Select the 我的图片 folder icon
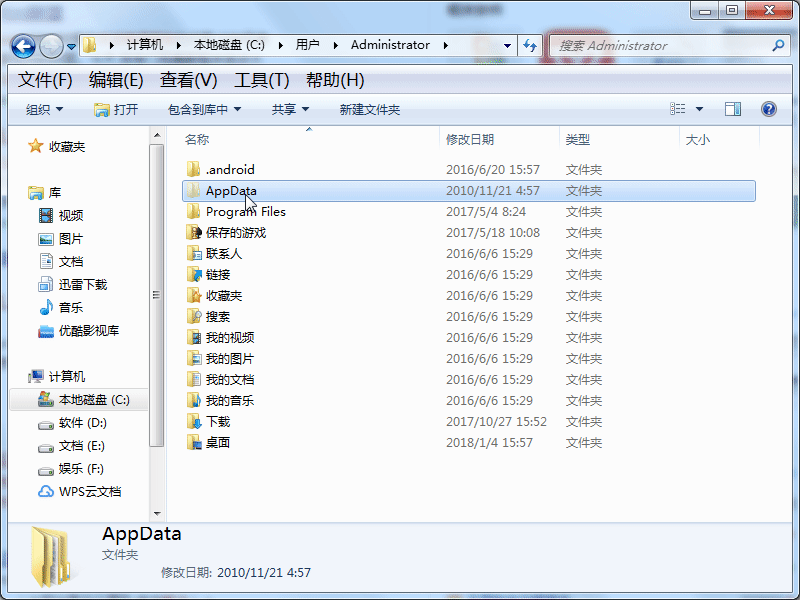The height and width of the screenshot is (600, 800). pos(193,358)
